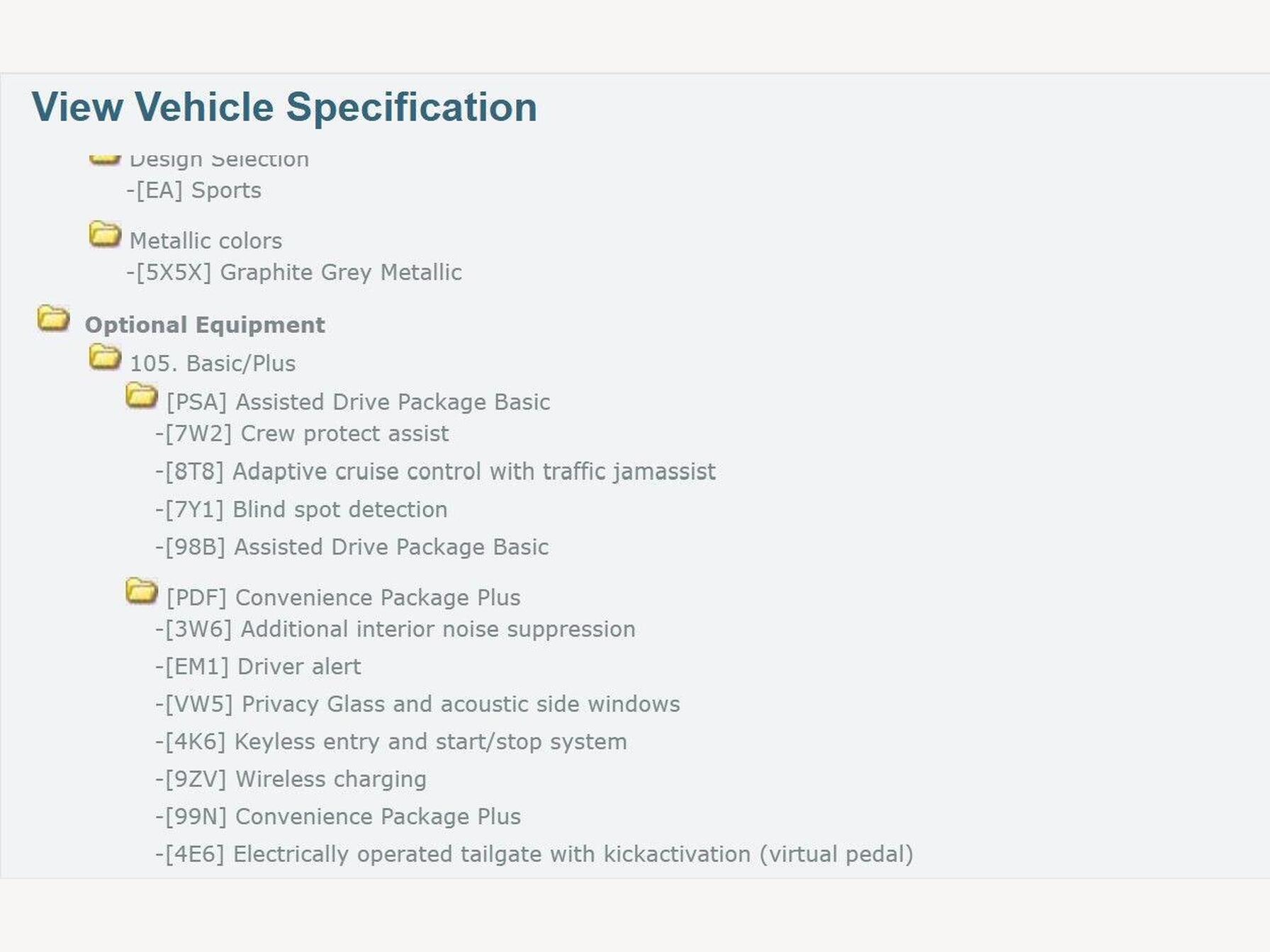Toggle folder icon for Assisted Drive Package Basic
This screenshot has height=952, width=1270.
pos(141,396)
